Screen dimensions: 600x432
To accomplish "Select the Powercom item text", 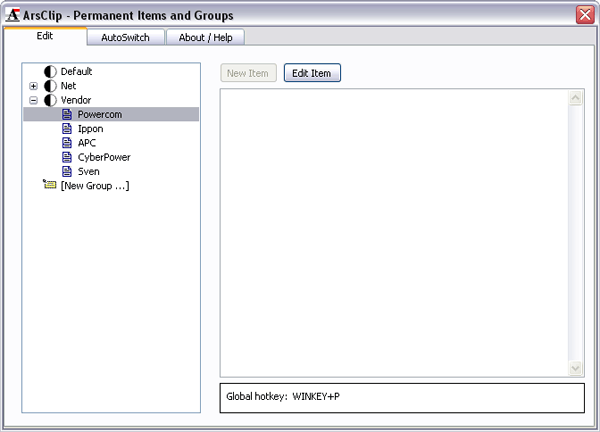I will (x=100, y=114).
